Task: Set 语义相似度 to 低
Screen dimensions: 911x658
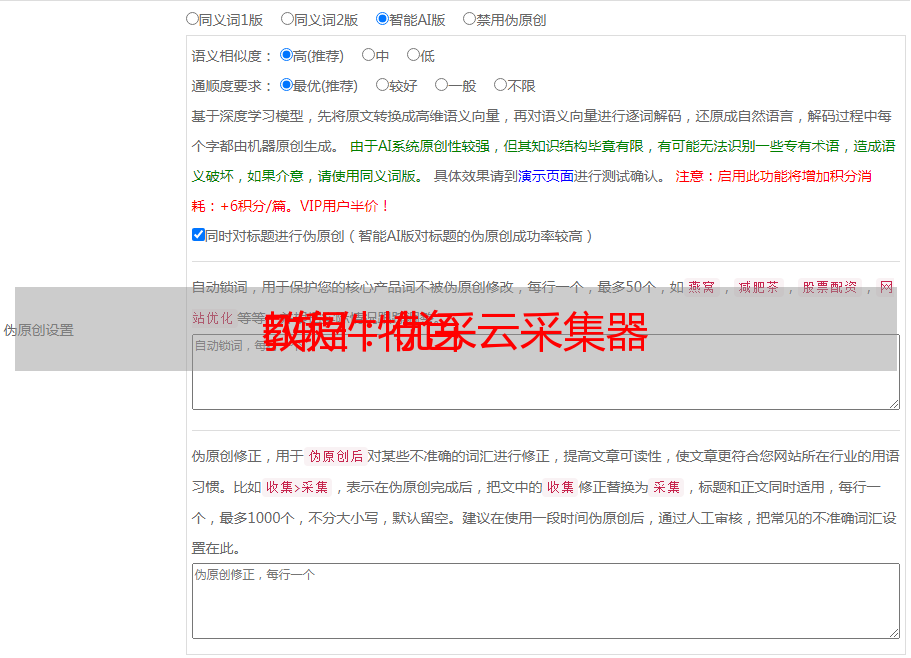Action: (x=413, y=56)
